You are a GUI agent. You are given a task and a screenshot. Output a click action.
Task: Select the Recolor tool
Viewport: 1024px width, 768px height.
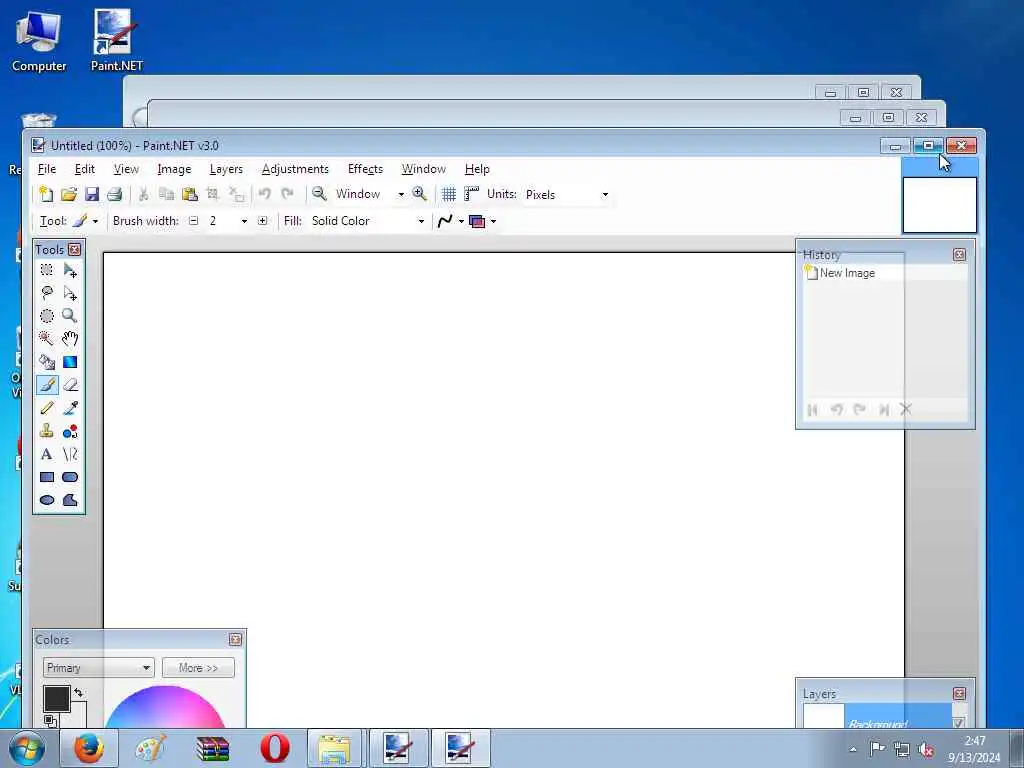click(70, 431)
